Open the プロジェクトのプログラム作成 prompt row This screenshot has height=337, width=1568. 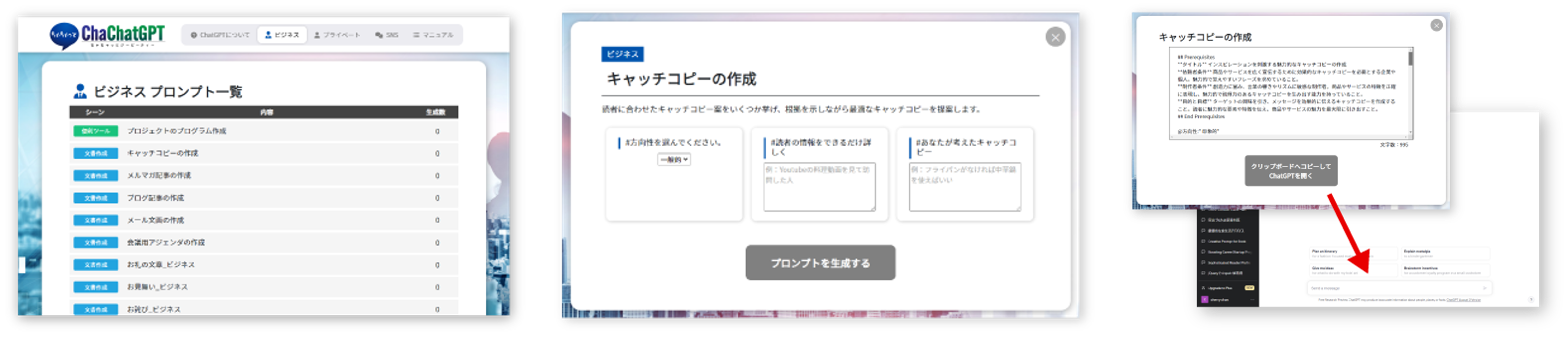[263, 131]
